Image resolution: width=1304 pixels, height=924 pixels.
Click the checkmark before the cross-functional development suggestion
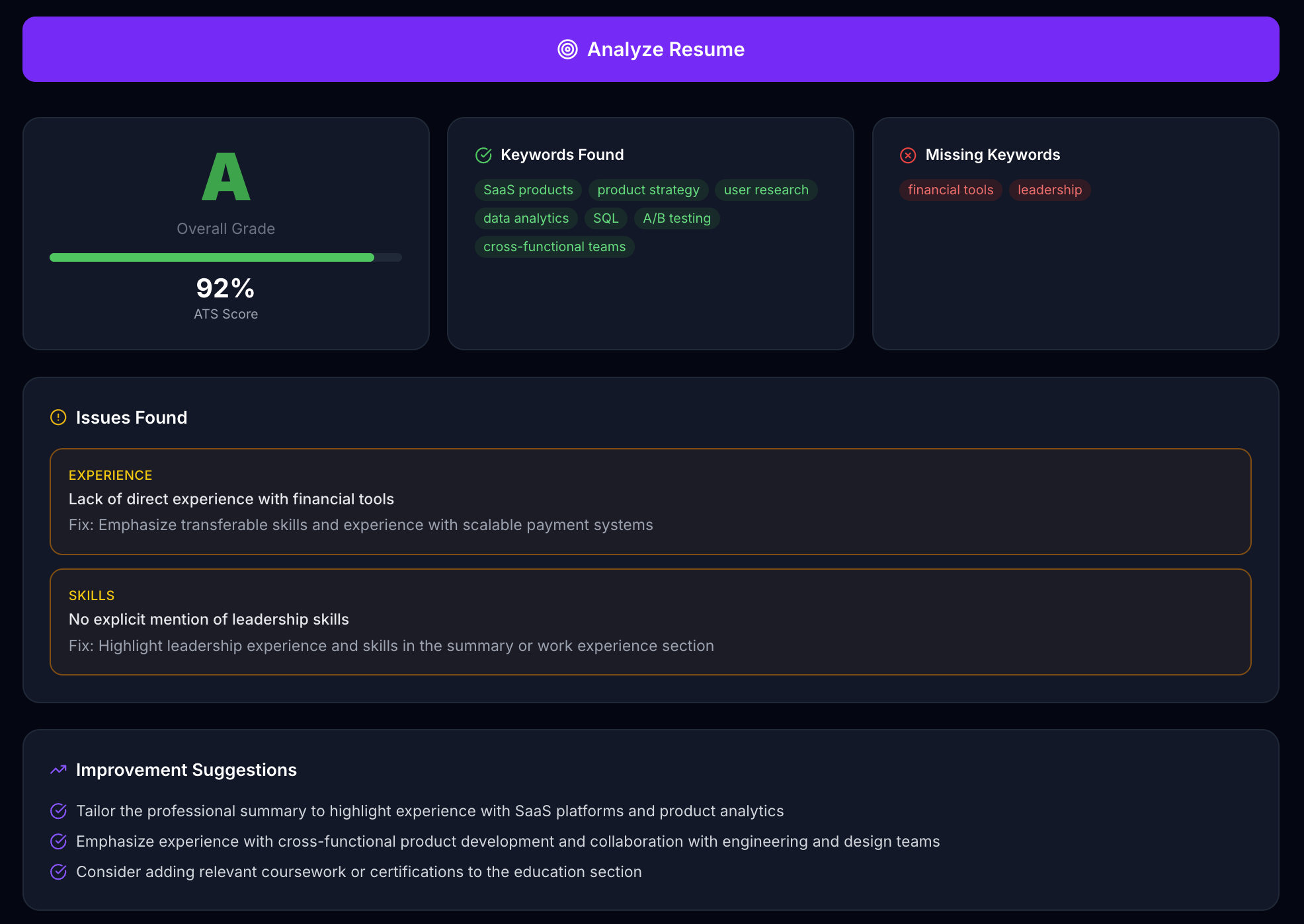tap(58, 841)
